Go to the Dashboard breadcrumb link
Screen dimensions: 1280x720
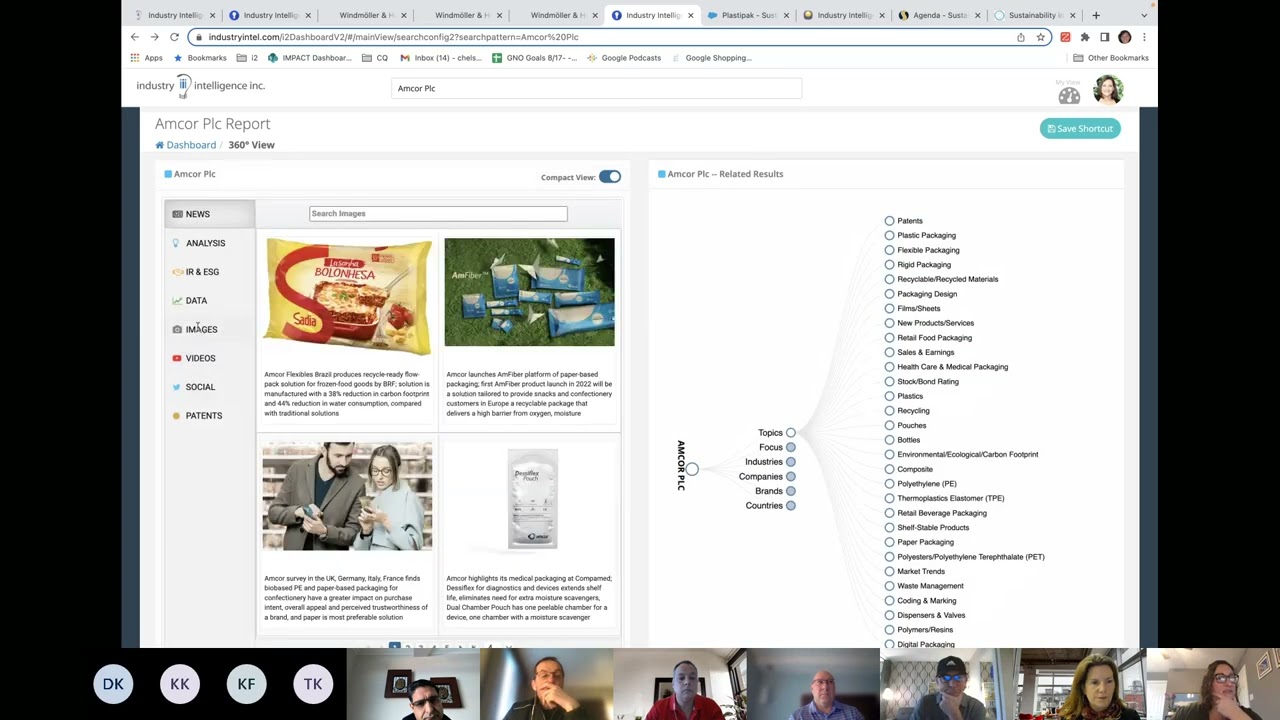click(x=186, y=145)
